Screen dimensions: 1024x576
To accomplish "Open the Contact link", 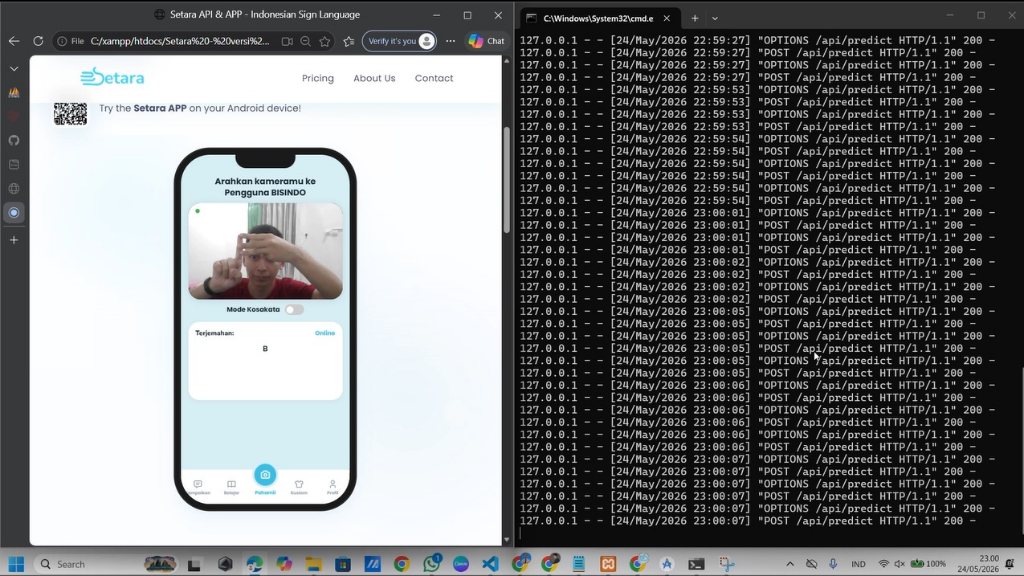I will coord(434,78).
